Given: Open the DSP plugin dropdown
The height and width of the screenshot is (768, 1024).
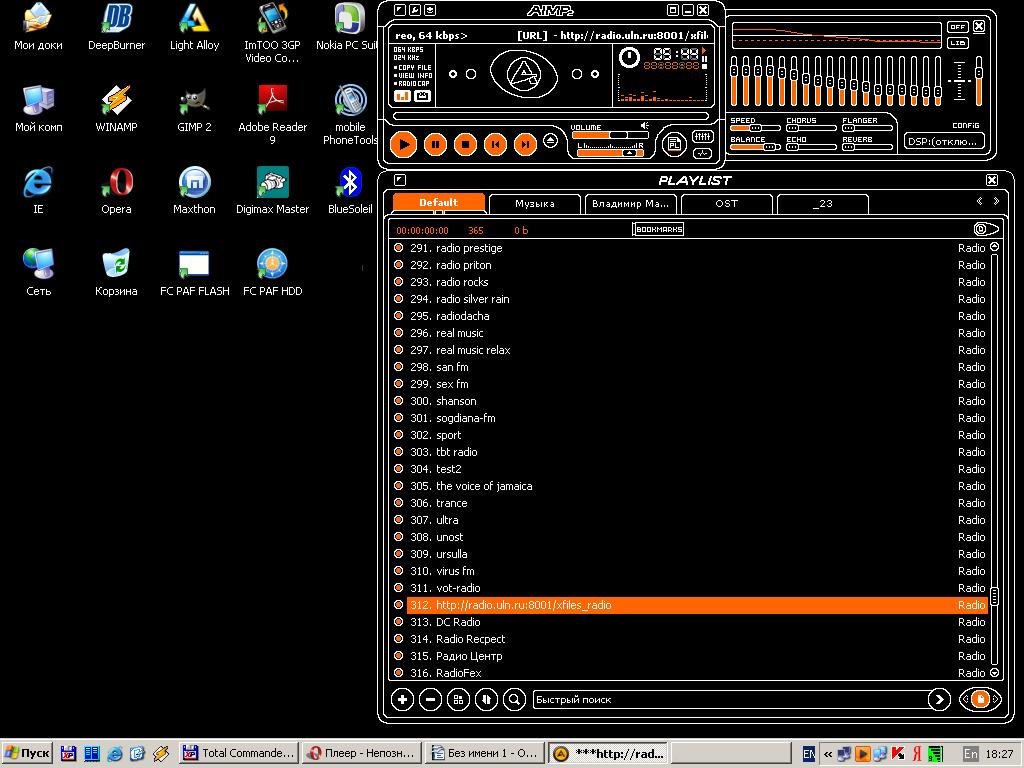Looking at the screenshot, I should (943, 141).
